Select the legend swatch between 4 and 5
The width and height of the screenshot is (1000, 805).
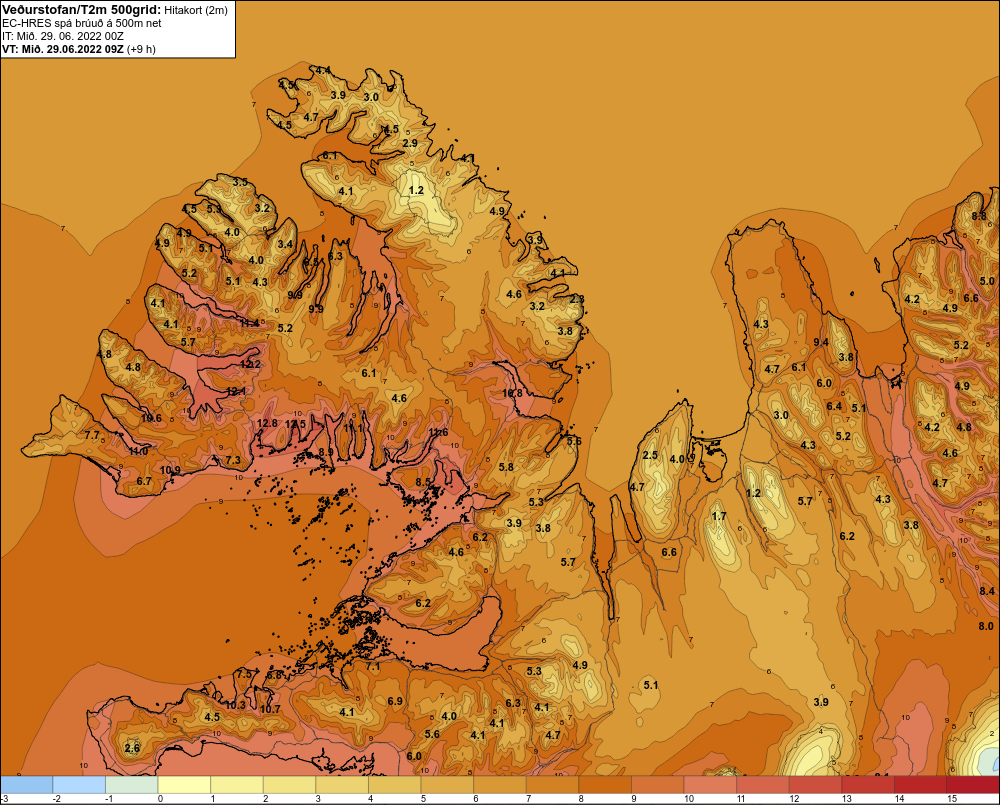(x=395, y=785)
